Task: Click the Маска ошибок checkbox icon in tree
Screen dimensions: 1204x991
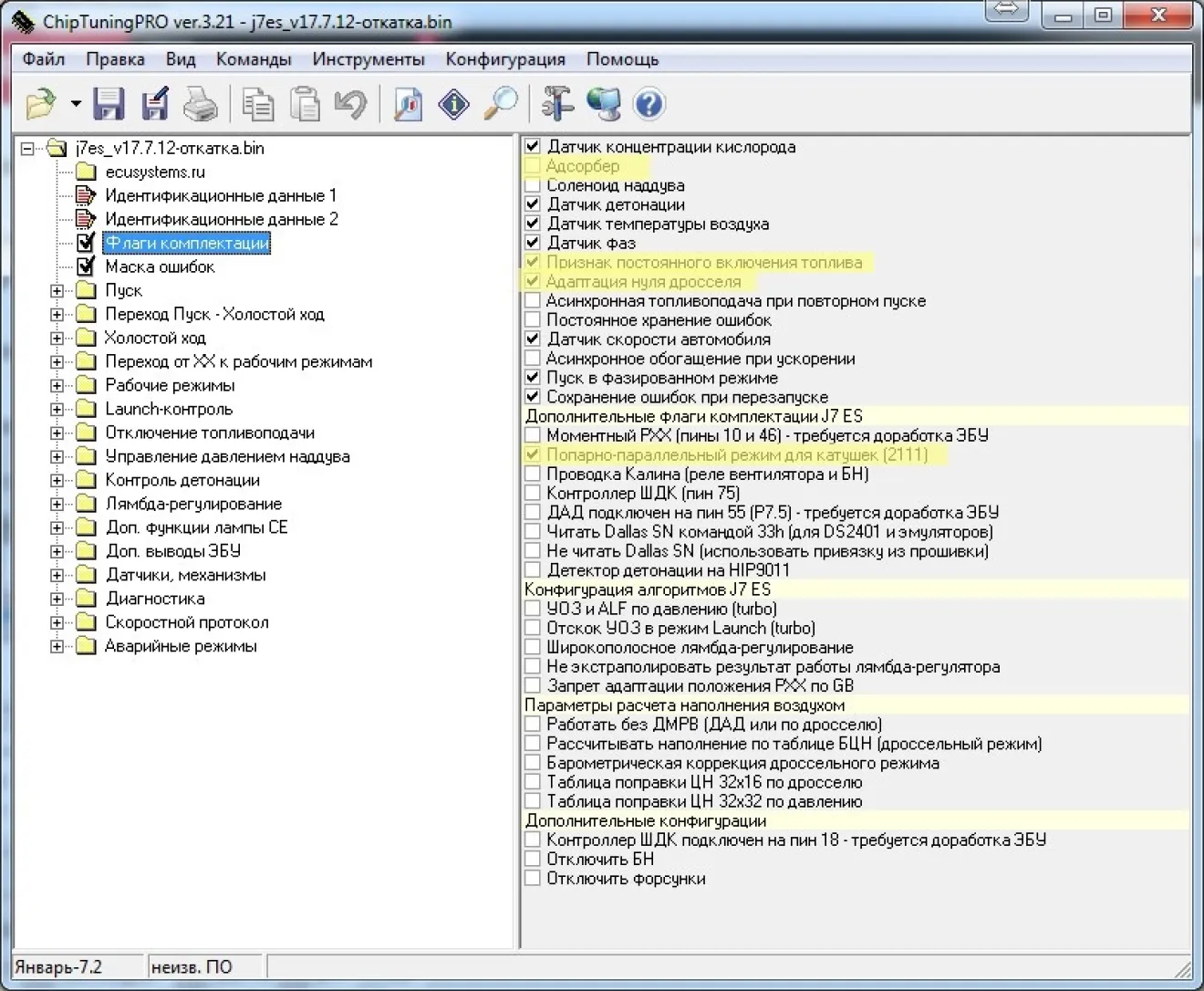Action: click(x=86, y=266)
